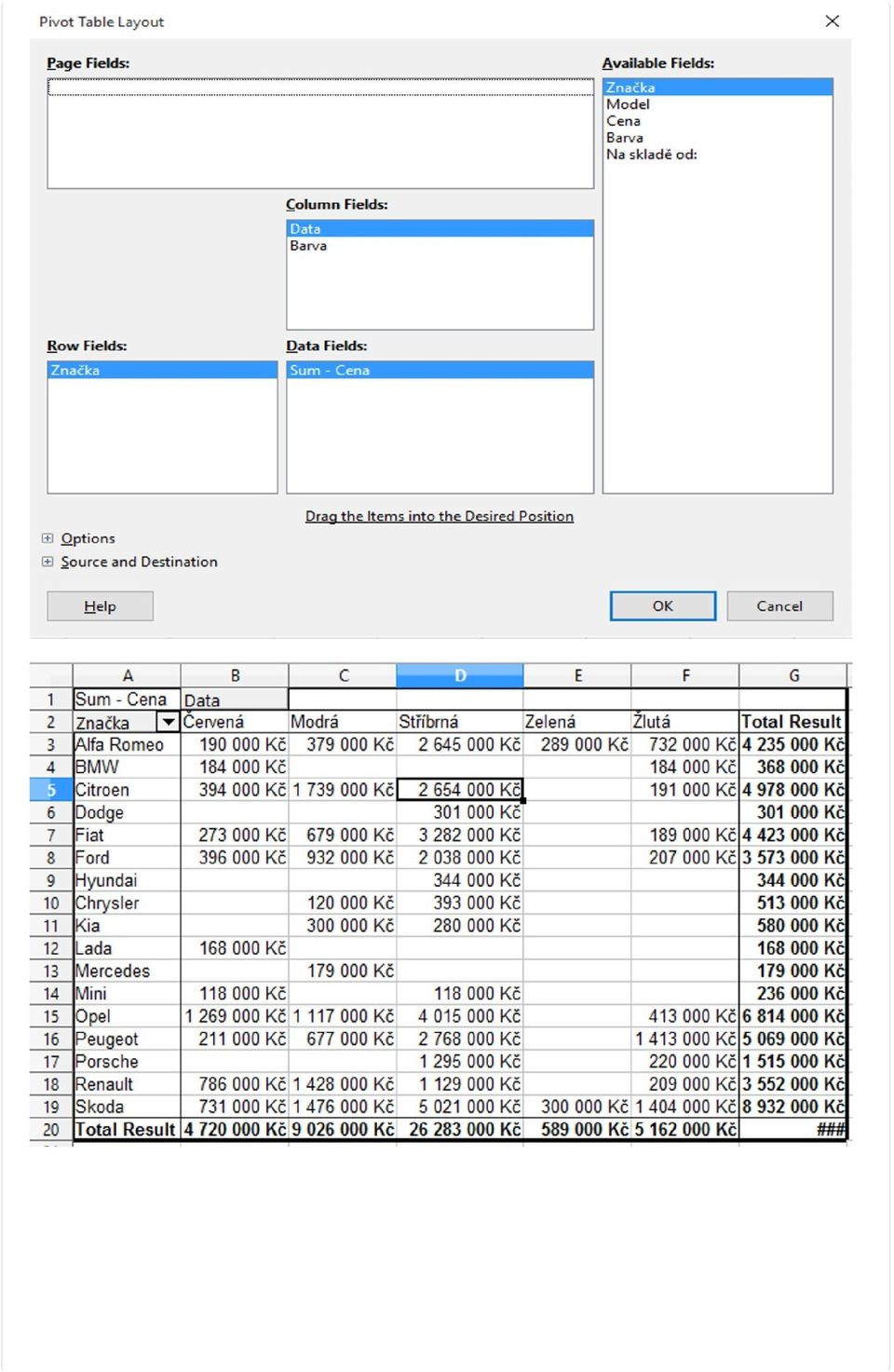Select the Opel row label
This screenshot has height=1372, width=894.
[x=127, y=1016]
